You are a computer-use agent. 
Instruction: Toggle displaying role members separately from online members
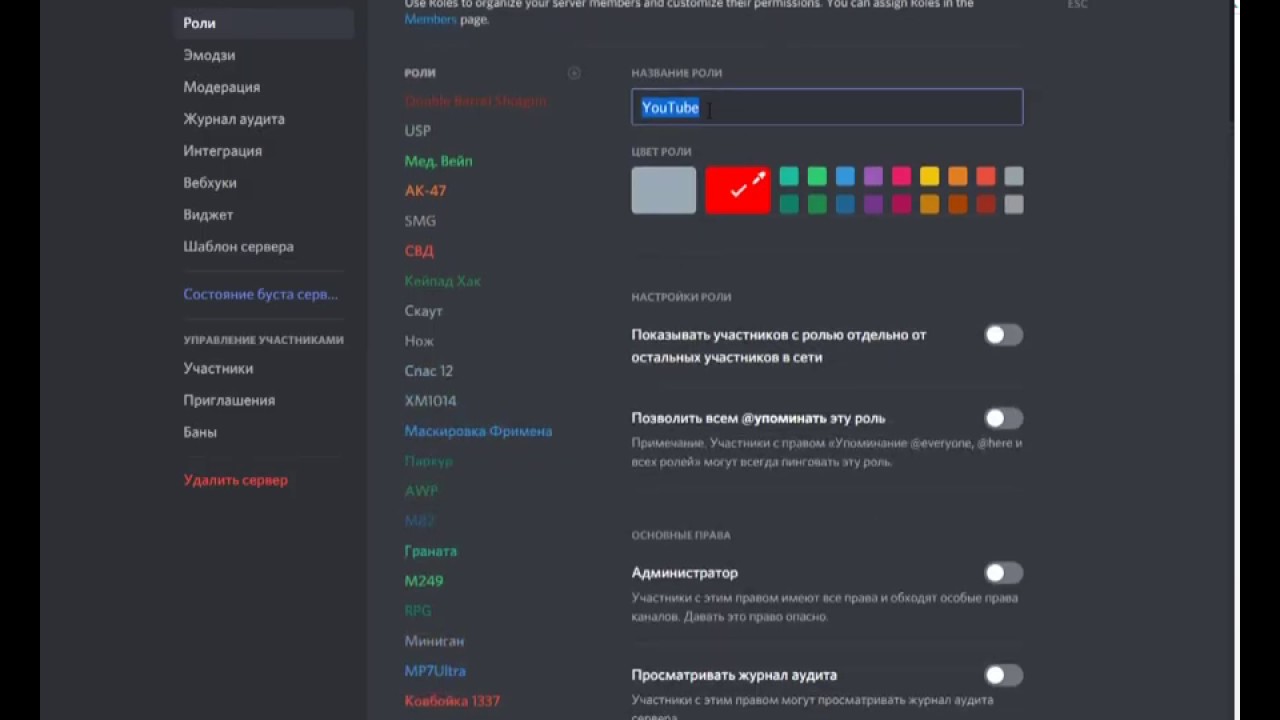point(1003,335)
